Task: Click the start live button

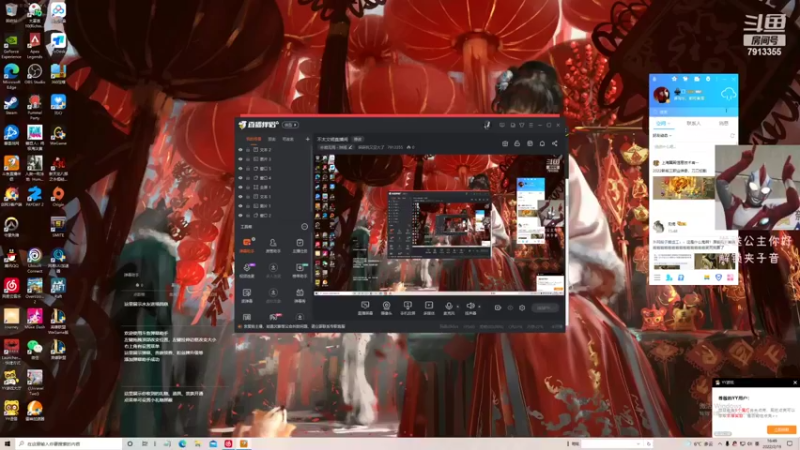Action: pos(544,308)
